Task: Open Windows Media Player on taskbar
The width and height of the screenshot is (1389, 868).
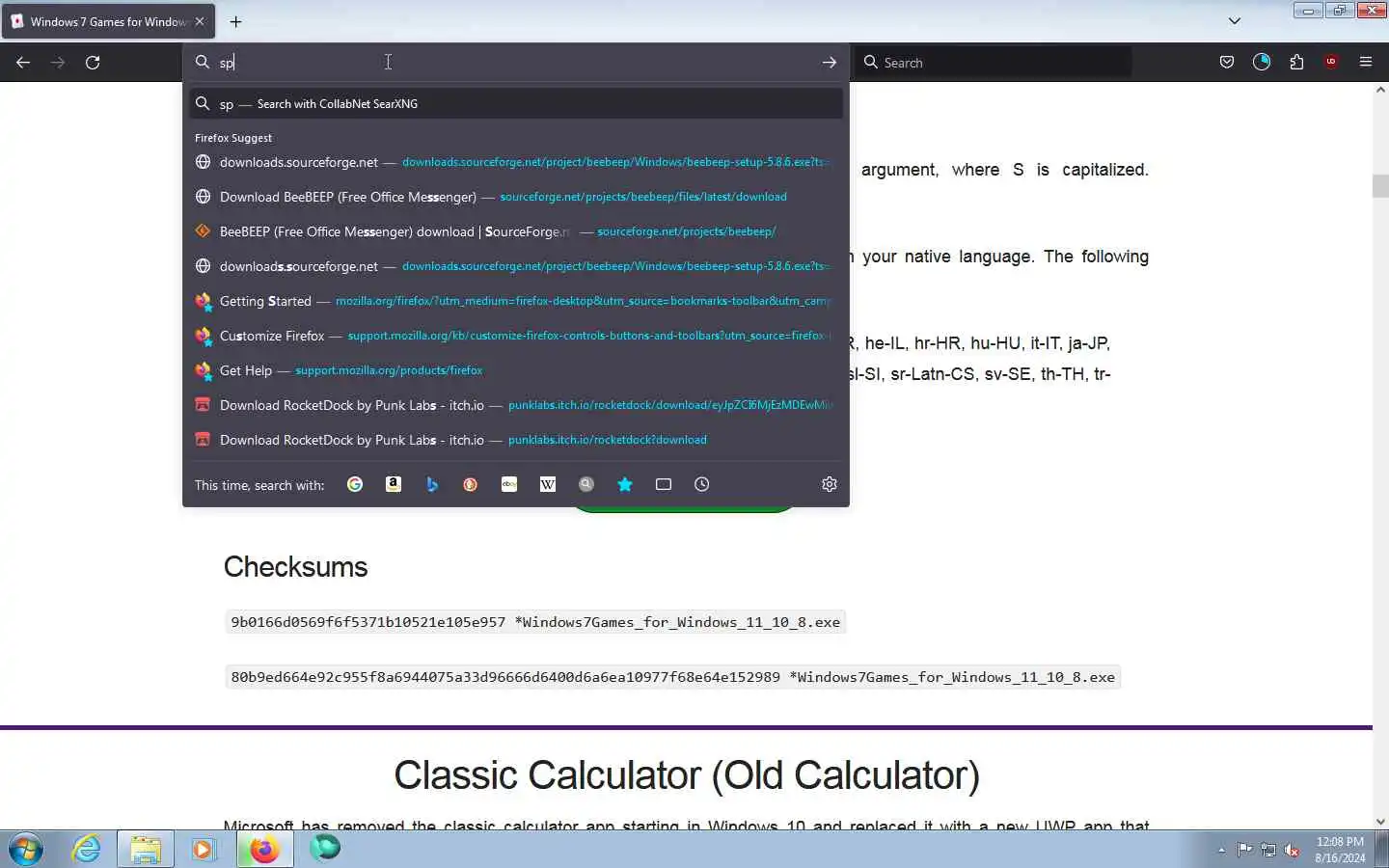Action: (x=203, y=849)
